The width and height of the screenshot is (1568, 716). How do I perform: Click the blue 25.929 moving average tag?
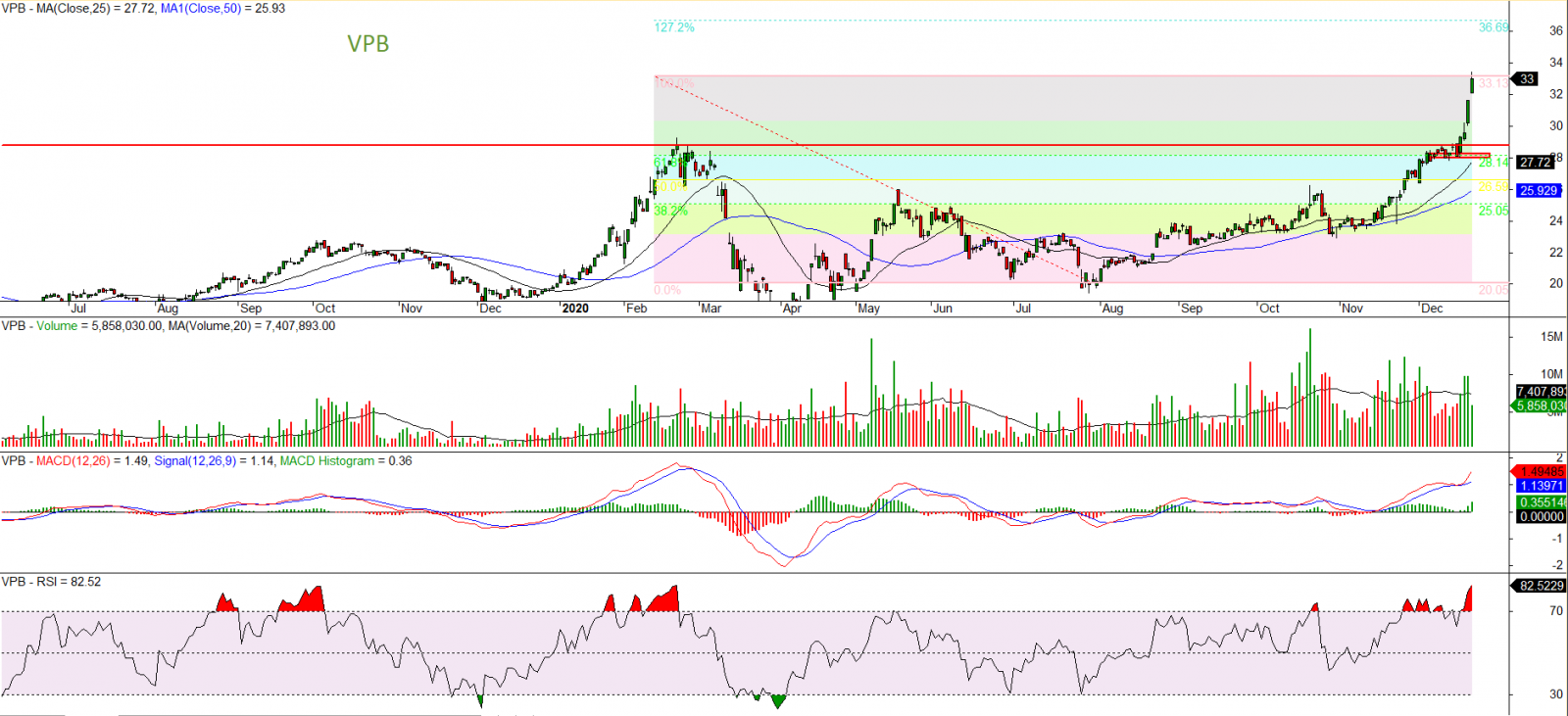coord(1539,191)
